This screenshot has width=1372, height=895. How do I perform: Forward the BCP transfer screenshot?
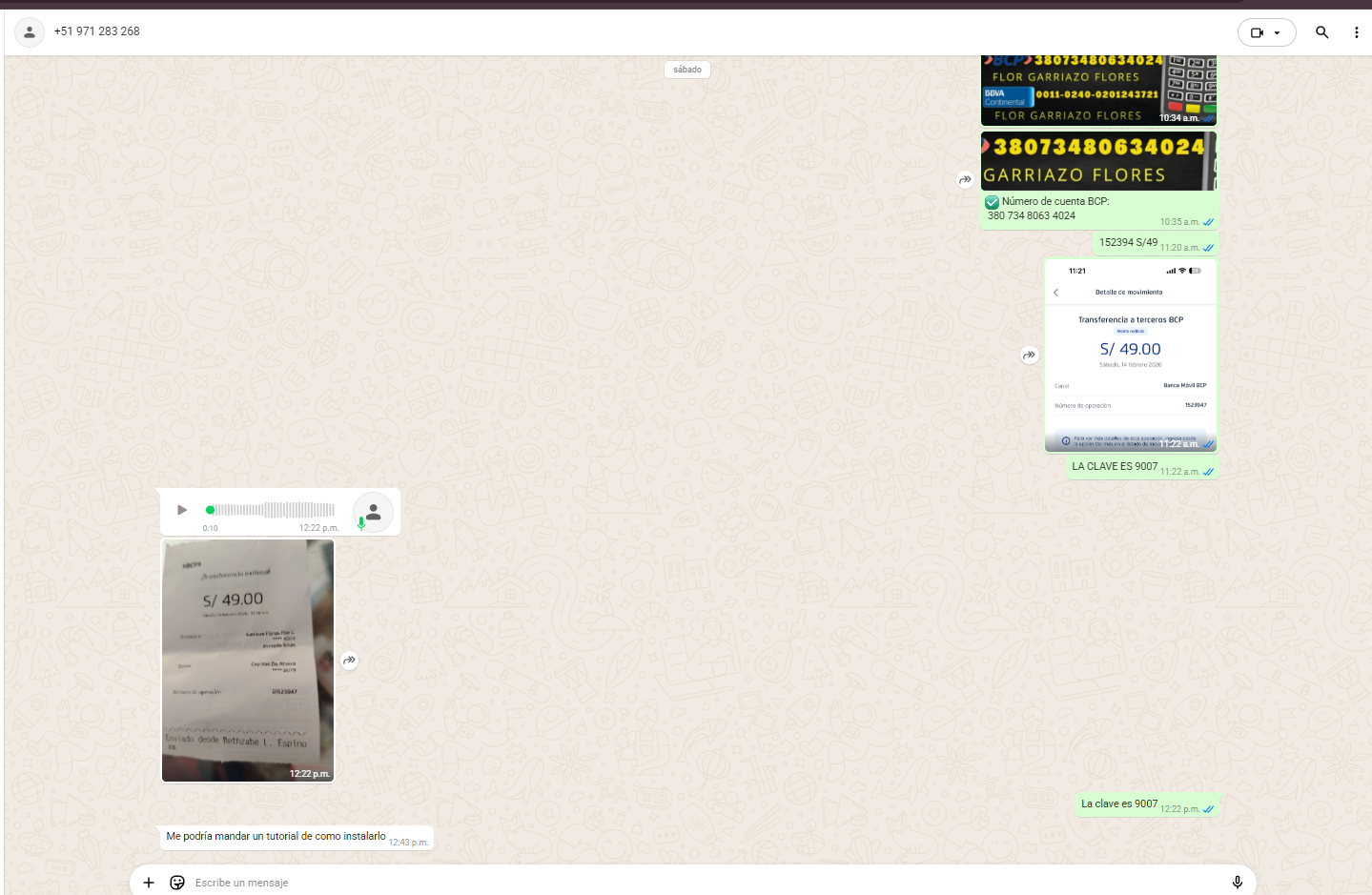[1029, 356]
